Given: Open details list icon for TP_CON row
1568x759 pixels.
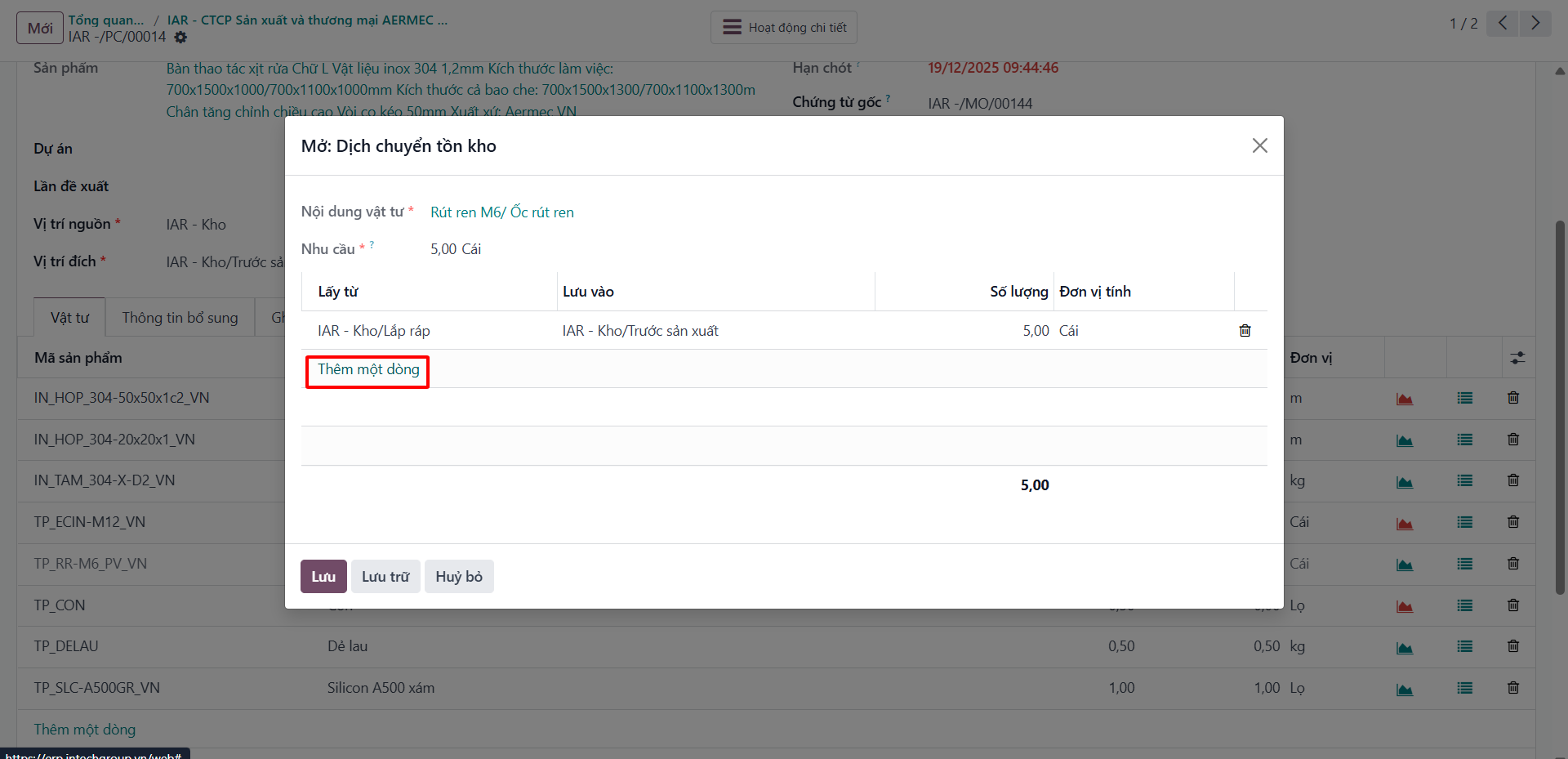Looking at the screenshot, I should [x=1465, y=605].
